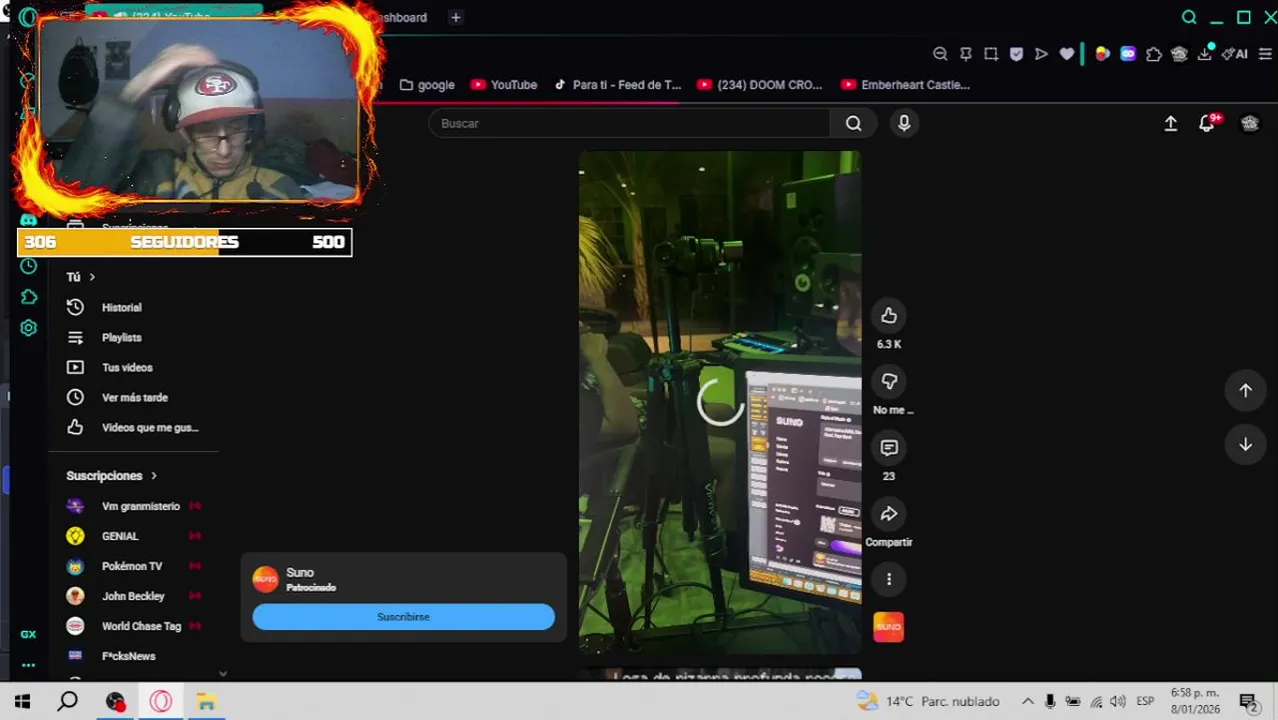Open Opera easy setup sliders icon
The image size is (1278, 720).
(x=1265, y=54)
